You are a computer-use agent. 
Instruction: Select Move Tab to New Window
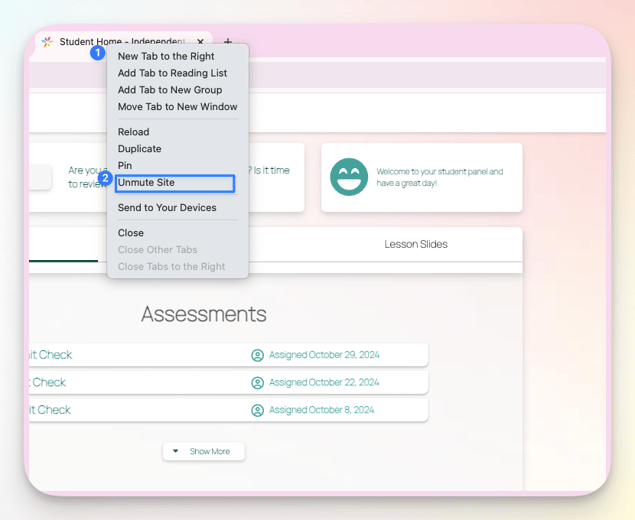pyautogui.click(x=177, y=107)
